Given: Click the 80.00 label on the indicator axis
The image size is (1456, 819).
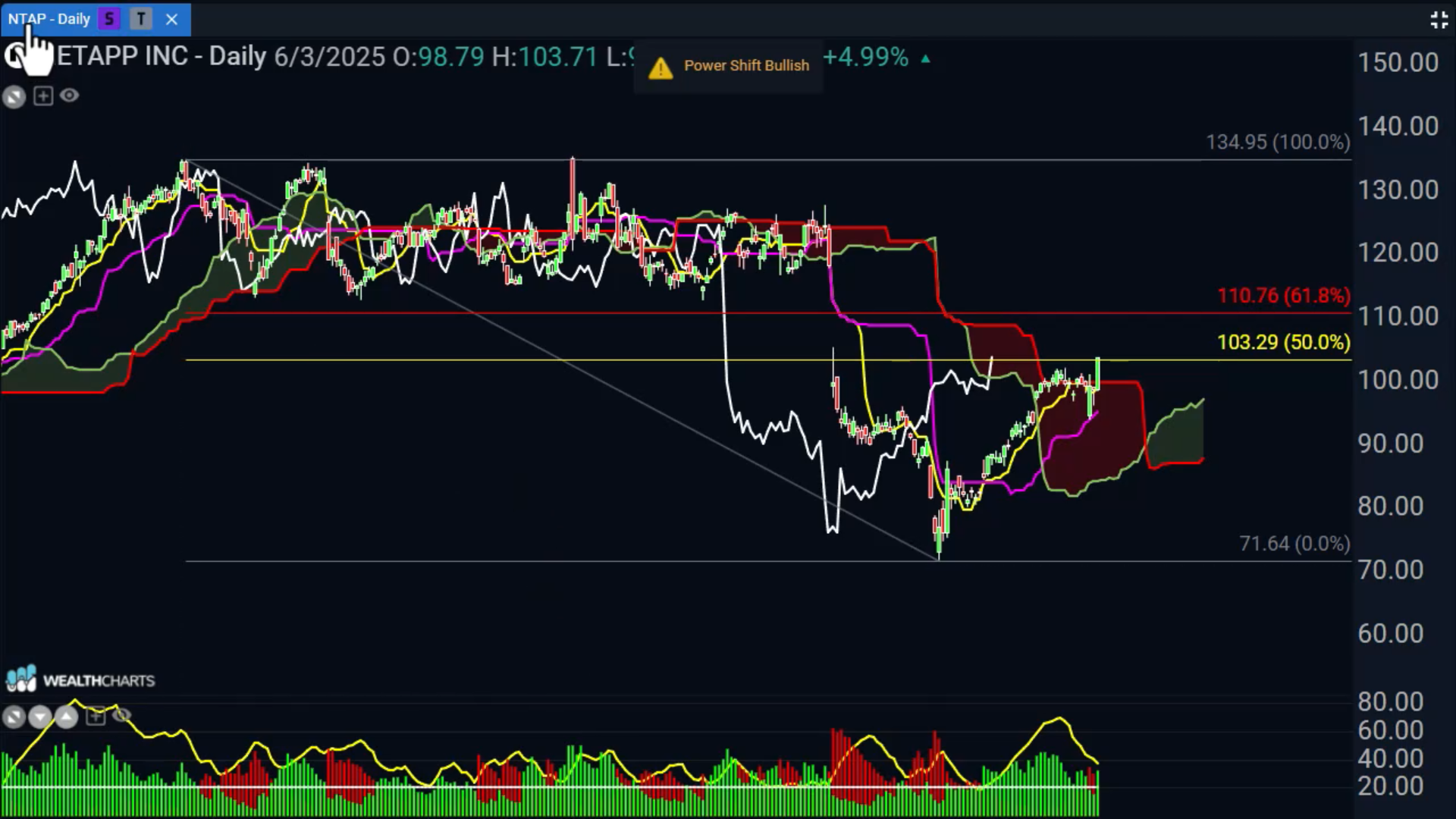Looking at the screenshot, I should click(1390, 702).
